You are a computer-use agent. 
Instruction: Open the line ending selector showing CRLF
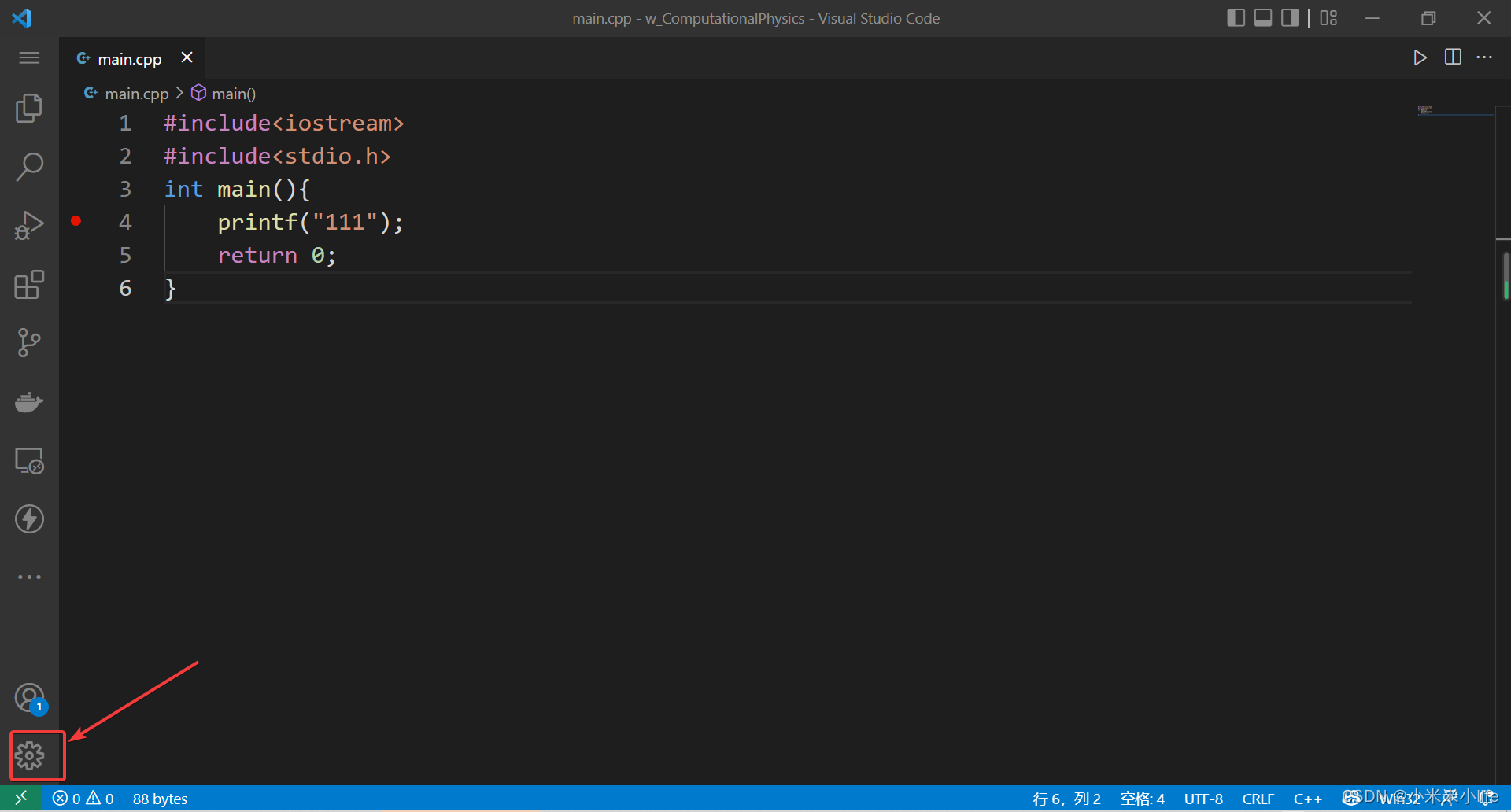click(x=1258, y=798)
